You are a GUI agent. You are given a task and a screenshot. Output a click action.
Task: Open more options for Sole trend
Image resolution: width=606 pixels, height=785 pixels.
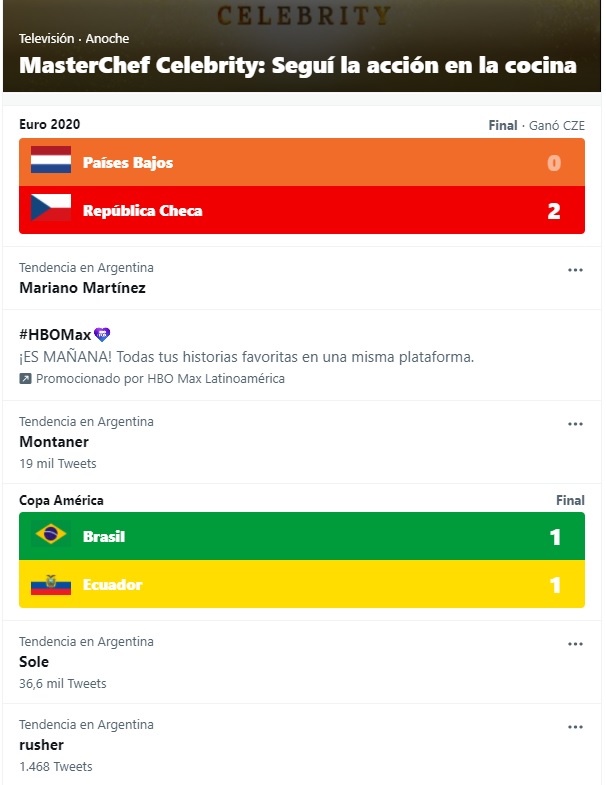click(575, 644)
